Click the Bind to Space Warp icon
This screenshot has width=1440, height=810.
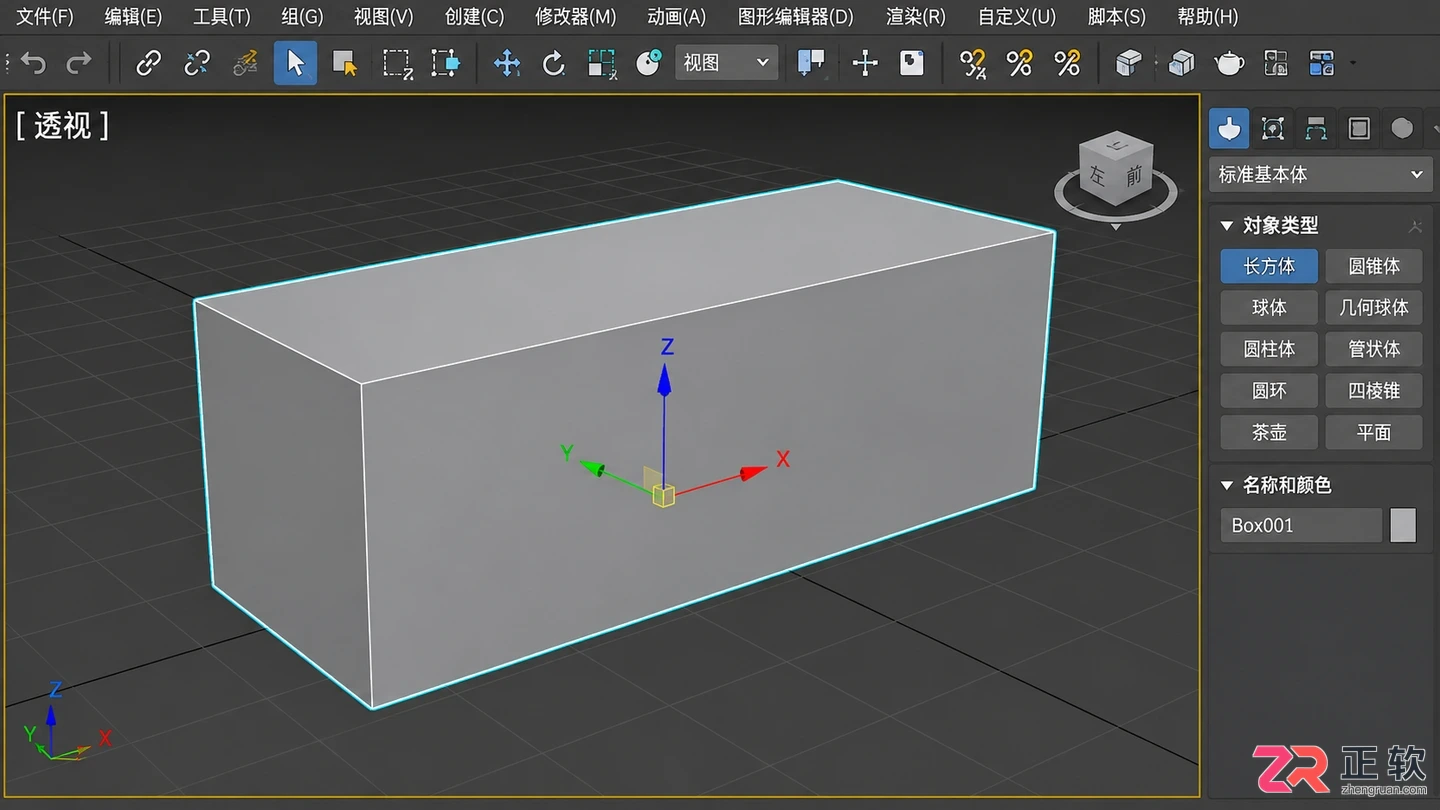pos(245,63)
